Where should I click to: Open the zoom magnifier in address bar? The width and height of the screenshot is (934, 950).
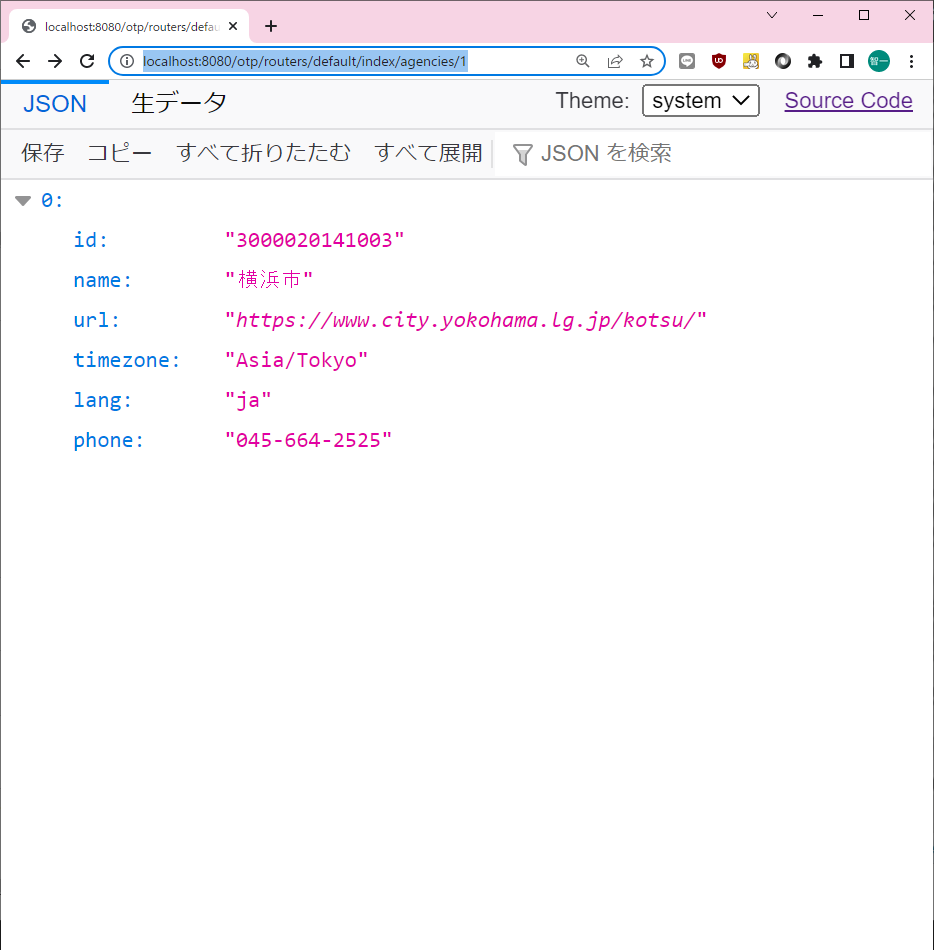coord(583,61)
